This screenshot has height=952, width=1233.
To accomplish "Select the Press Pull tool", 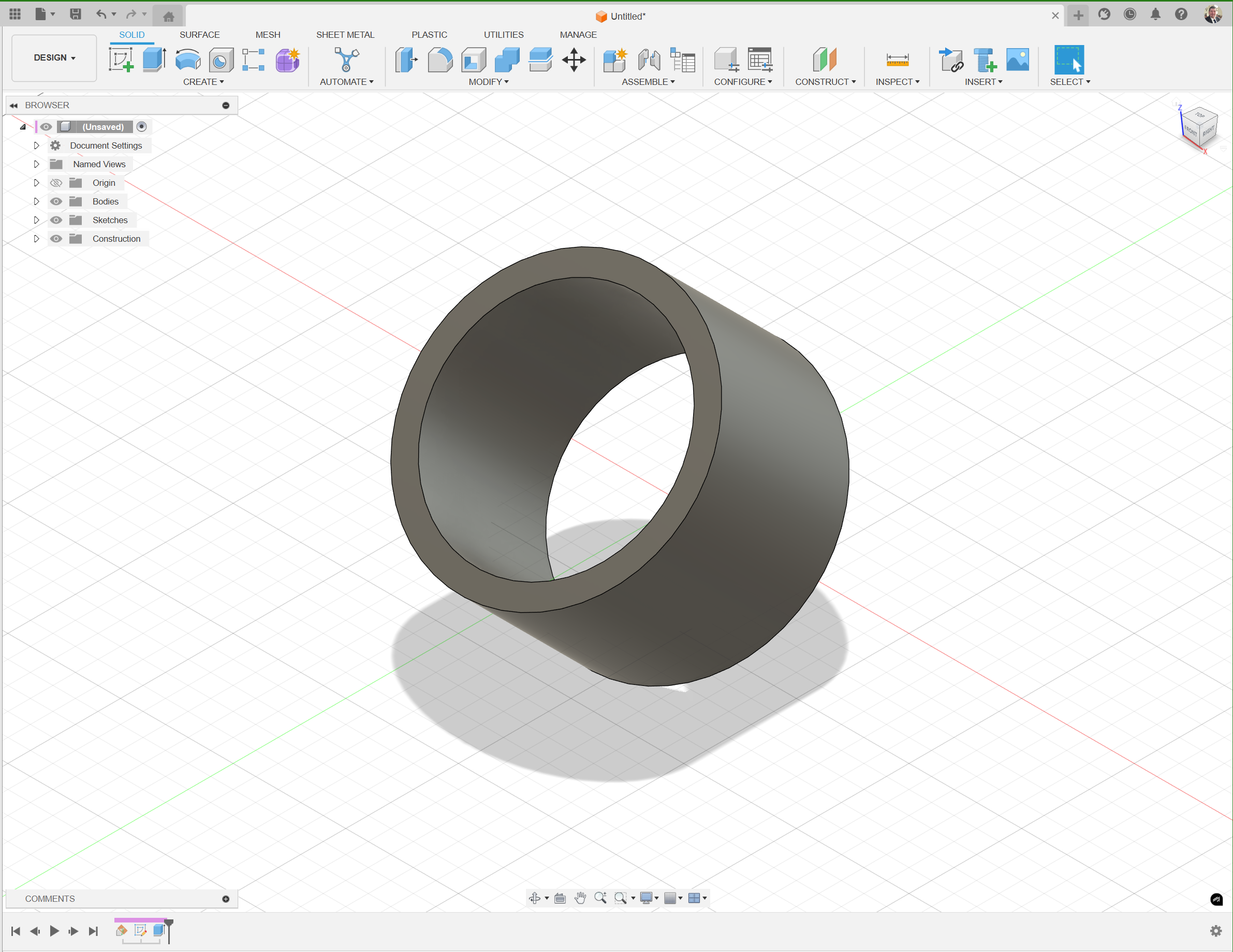I will pyautogui.click(x=406, y=60).
